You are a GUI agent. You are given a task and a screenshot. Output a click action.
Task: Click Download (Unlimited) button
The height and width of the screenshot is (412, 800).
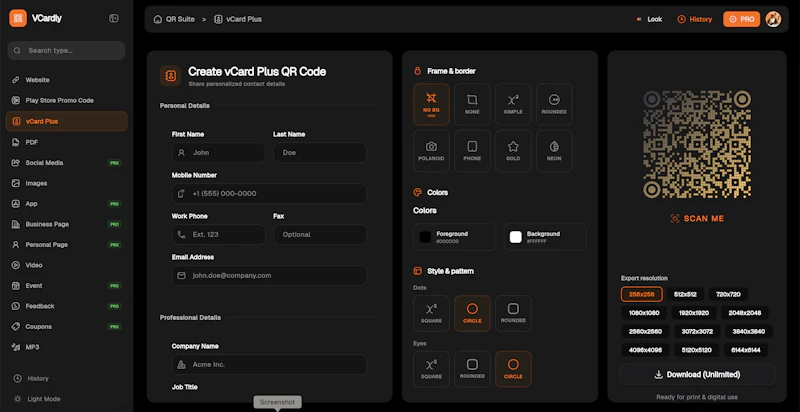click(697, 375)
